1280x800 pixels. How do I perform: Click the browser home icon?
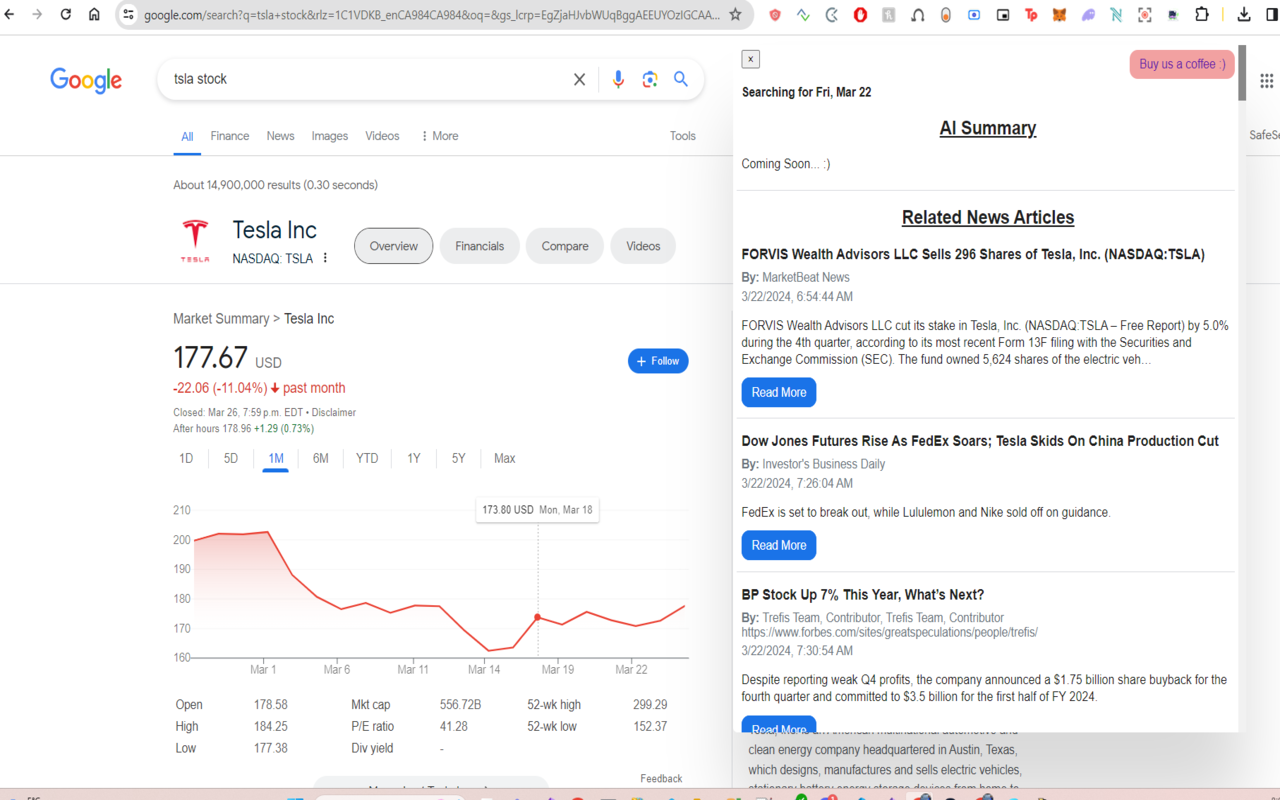point(94,15)
